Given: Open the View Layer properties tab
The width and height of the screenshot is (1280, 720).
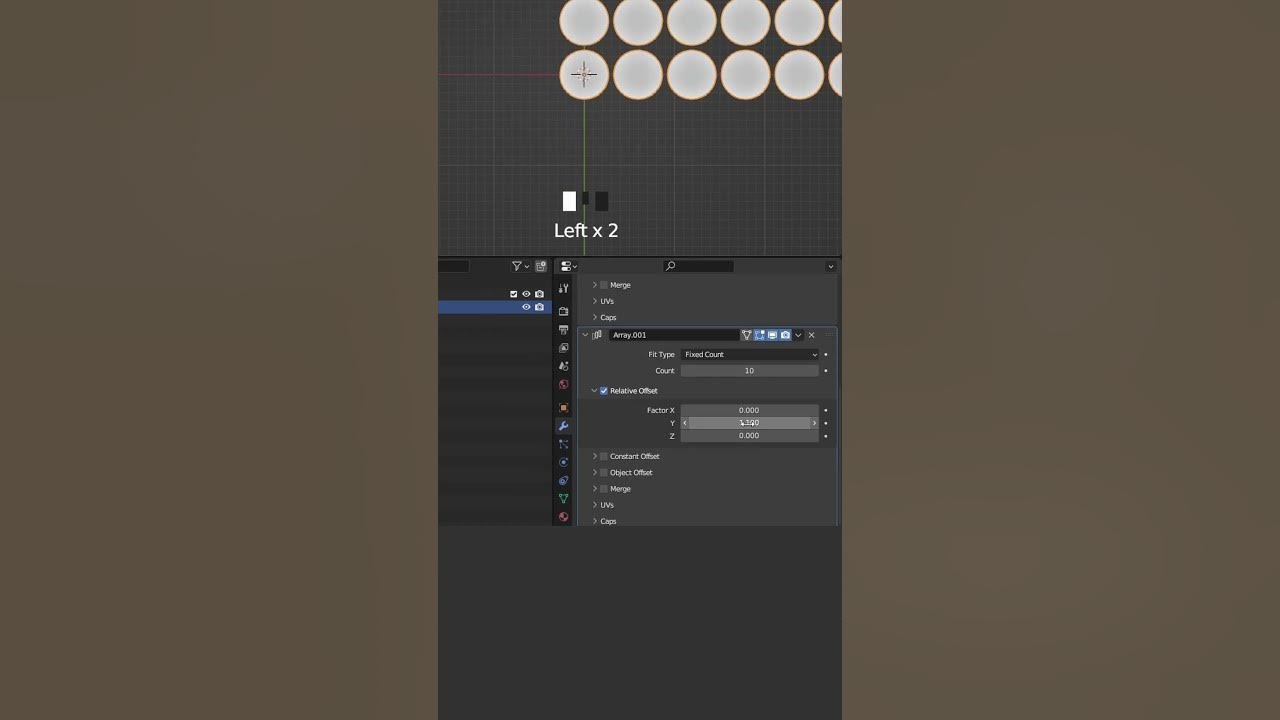Looking at the screenshot, I should click(564, 348).
